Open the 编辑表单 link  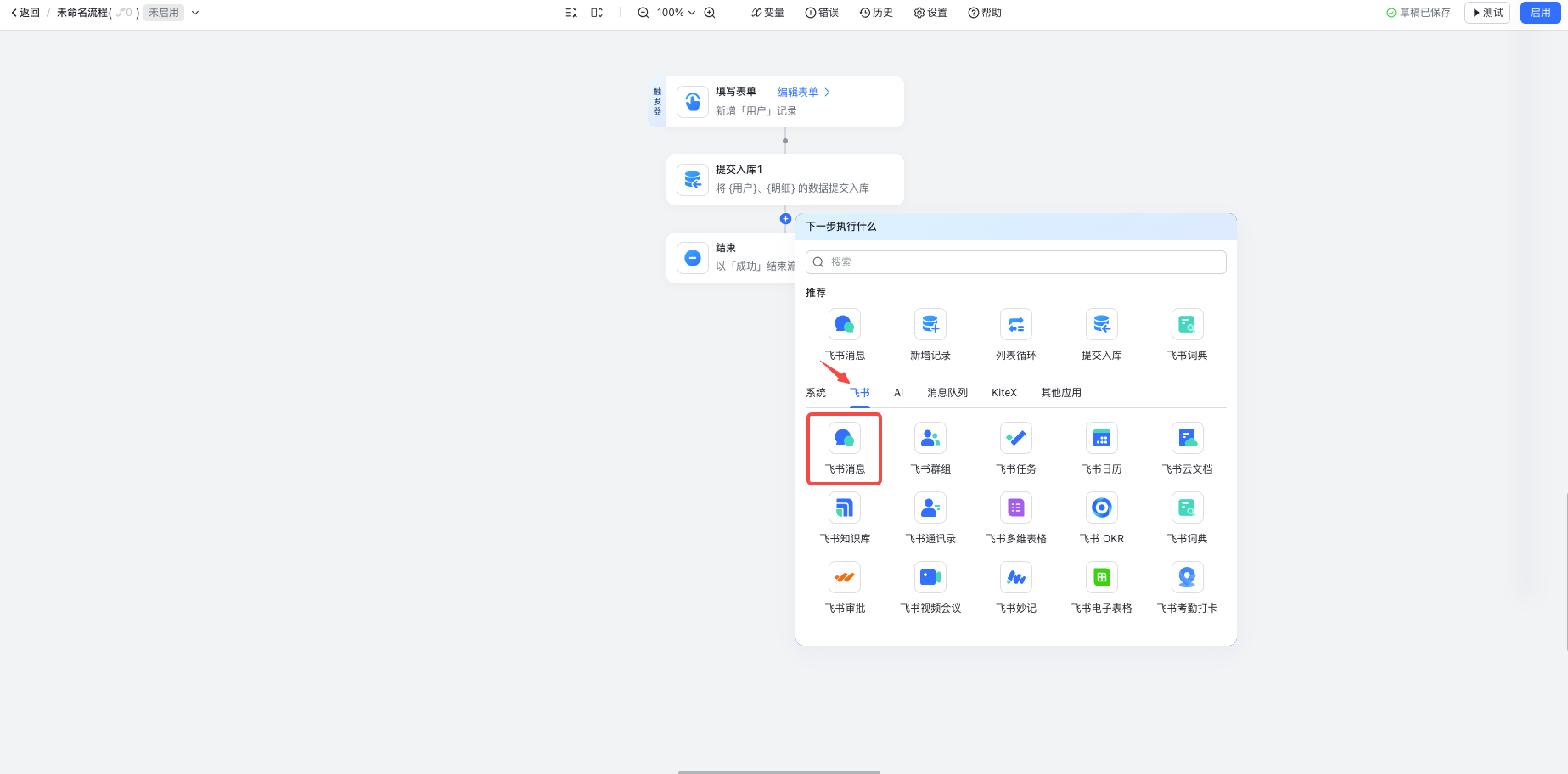(804, 93)
